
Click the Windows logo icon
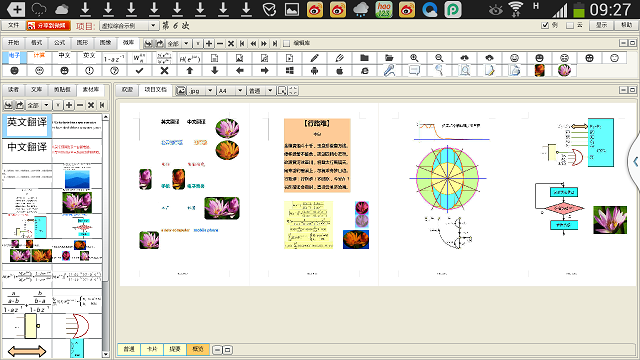[289, 71]
